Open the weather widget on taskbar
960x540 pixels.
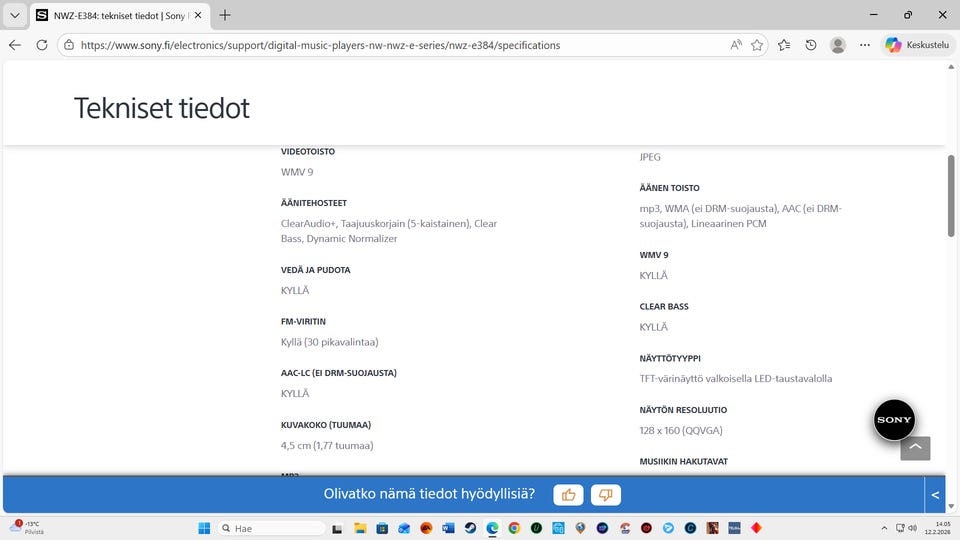click(x=28, y=528)
